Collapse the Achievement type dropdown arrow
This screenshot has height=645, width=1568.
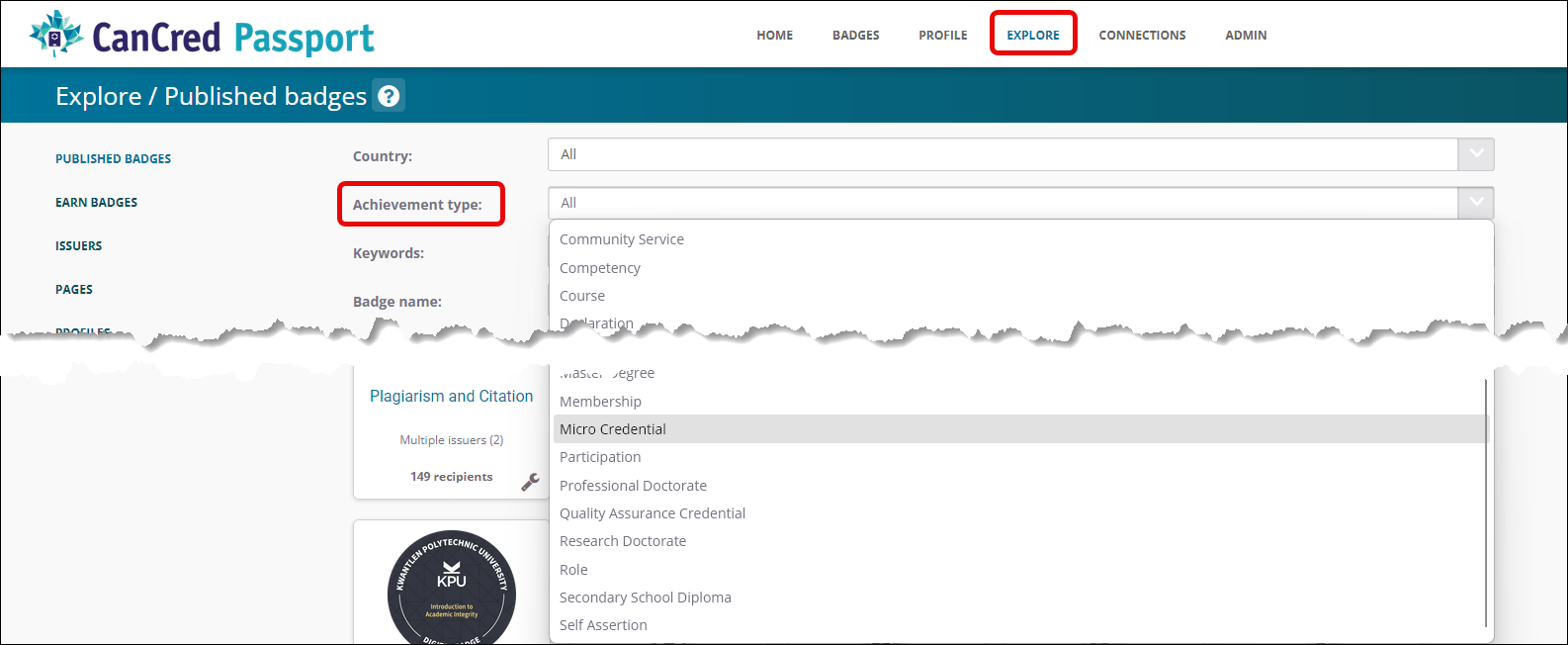(x=1475, y=203)
